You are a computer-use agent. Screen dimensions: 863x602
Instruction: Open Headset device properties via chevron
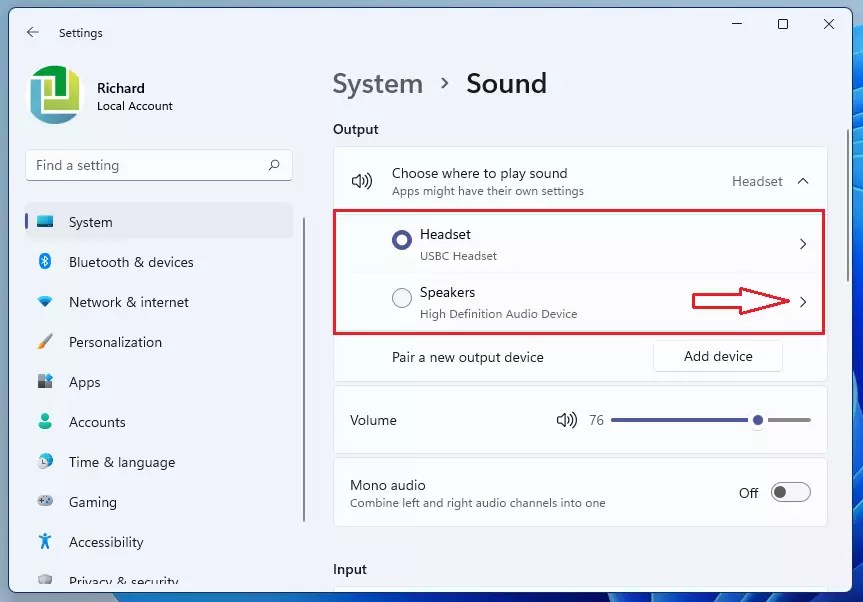[803, 244]
